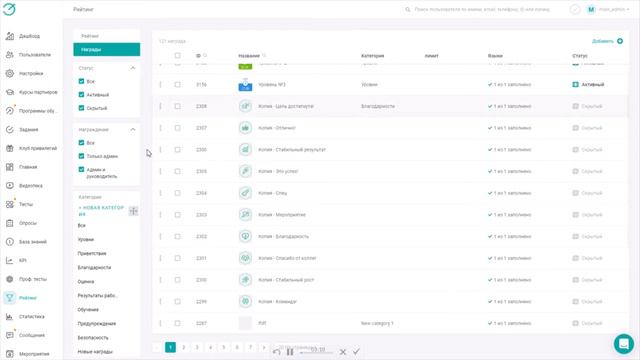Viewport: 640px width, 360px height.
Task: Filter by category Благодарности
Action: pyautogui.click(x=94, y=267)
